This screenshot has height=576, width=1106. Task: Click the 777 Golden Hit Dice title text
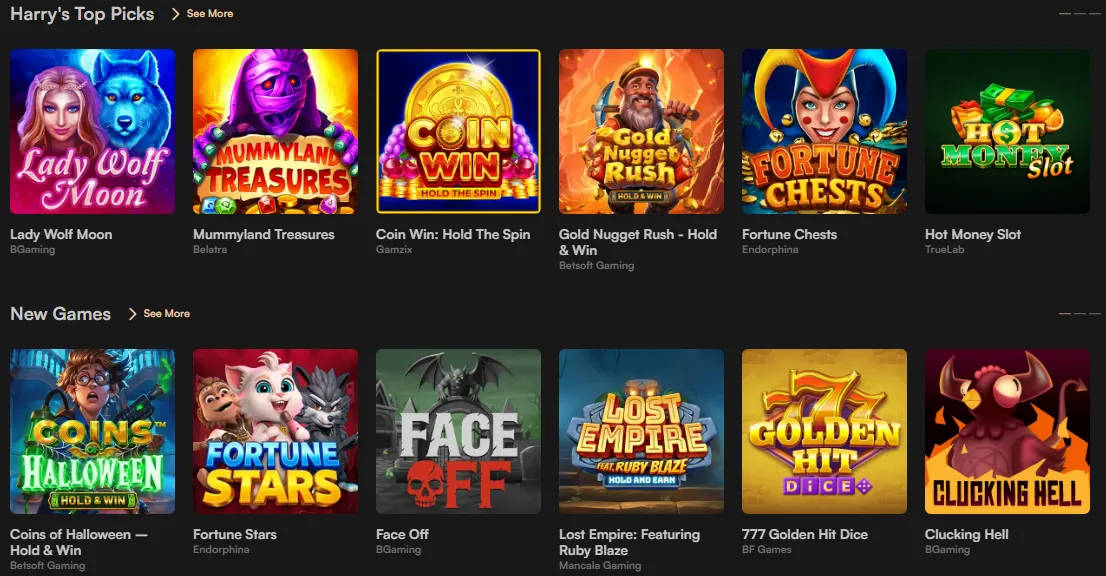pyautogui.click(x=804, y=534)
